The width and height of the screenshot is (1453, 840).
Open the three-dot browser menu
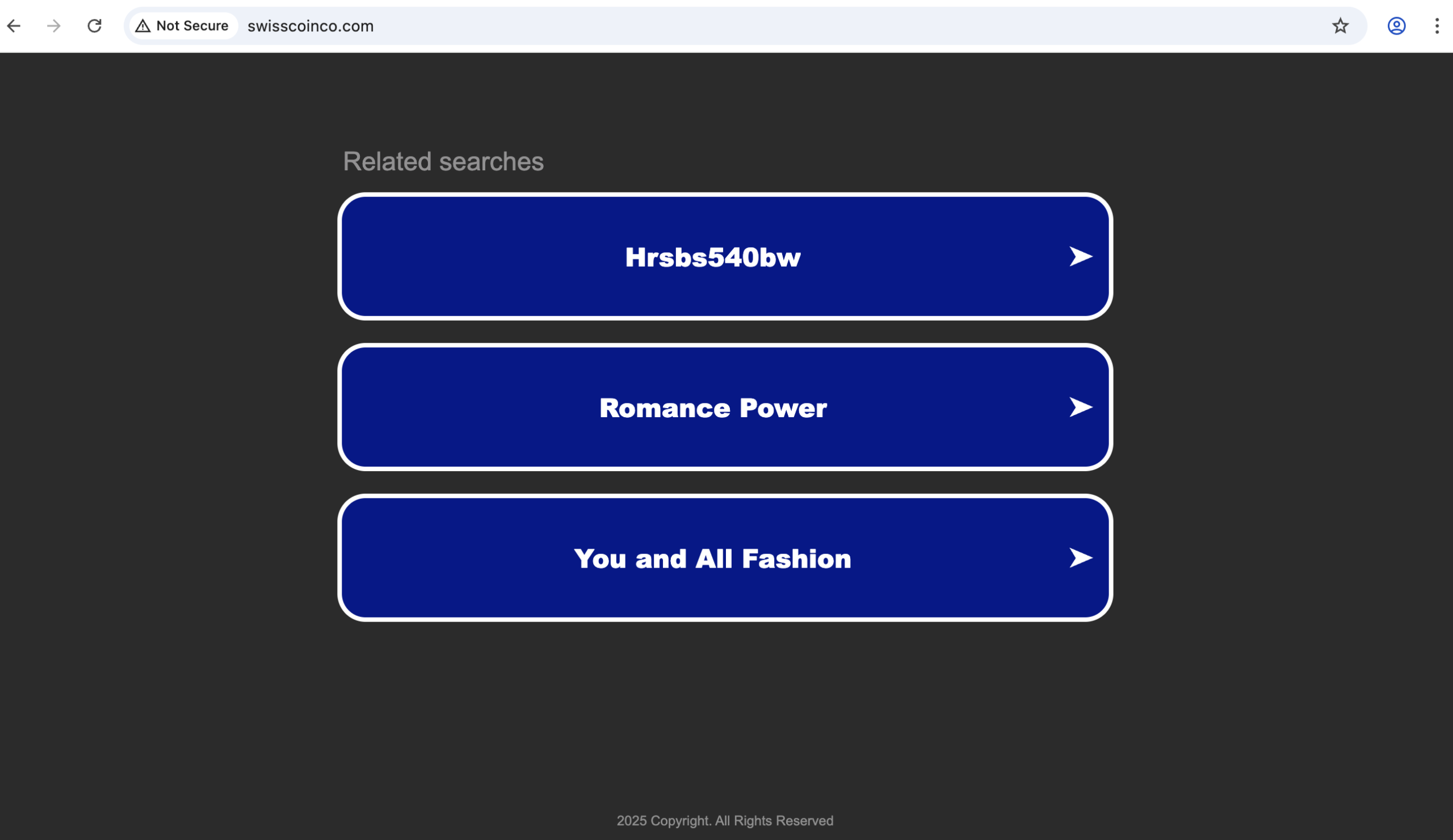coord(1437,26)
